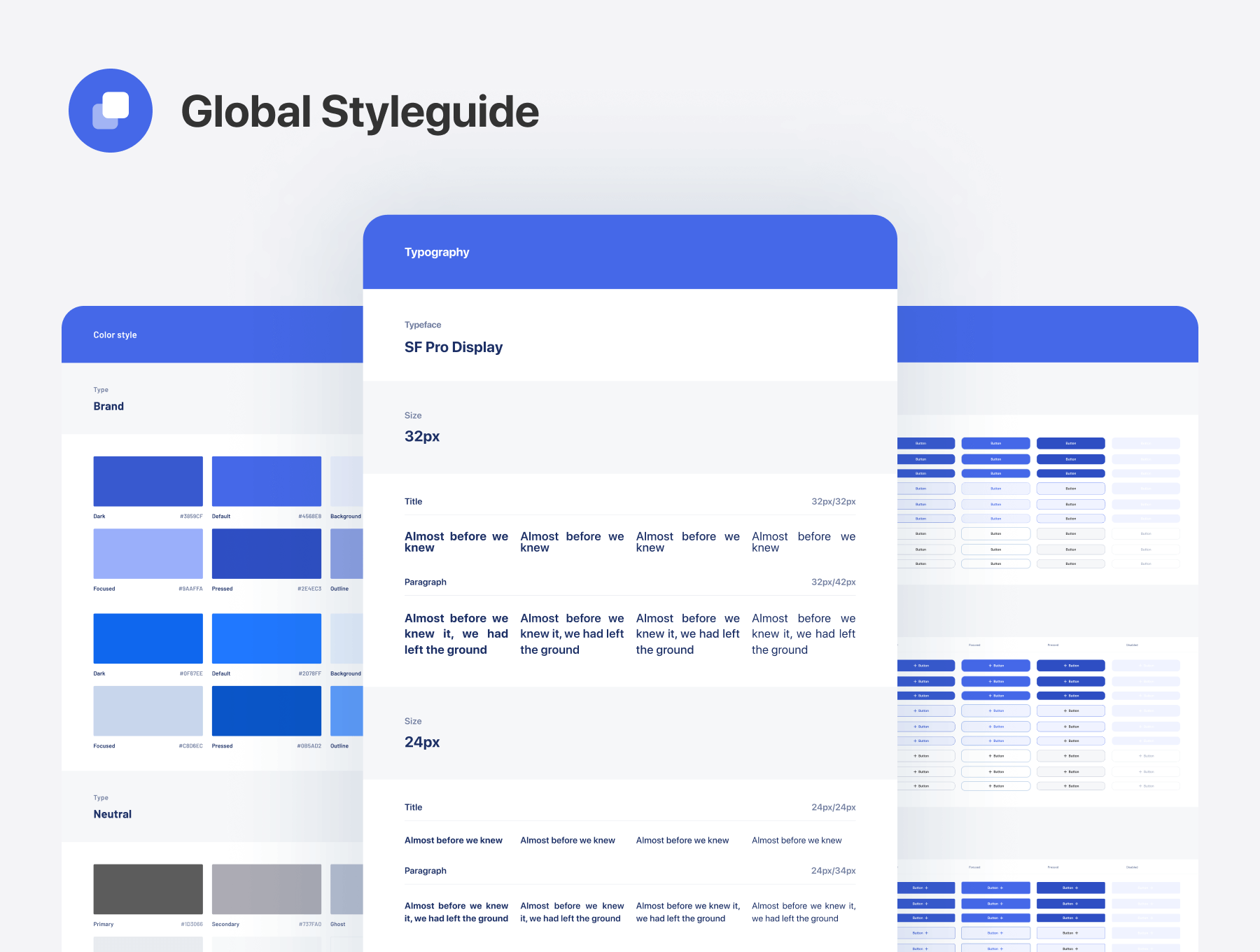Click plus icon on top Pressed-column button
This screenshot has width=1260, height=952.
point(1065,666)
